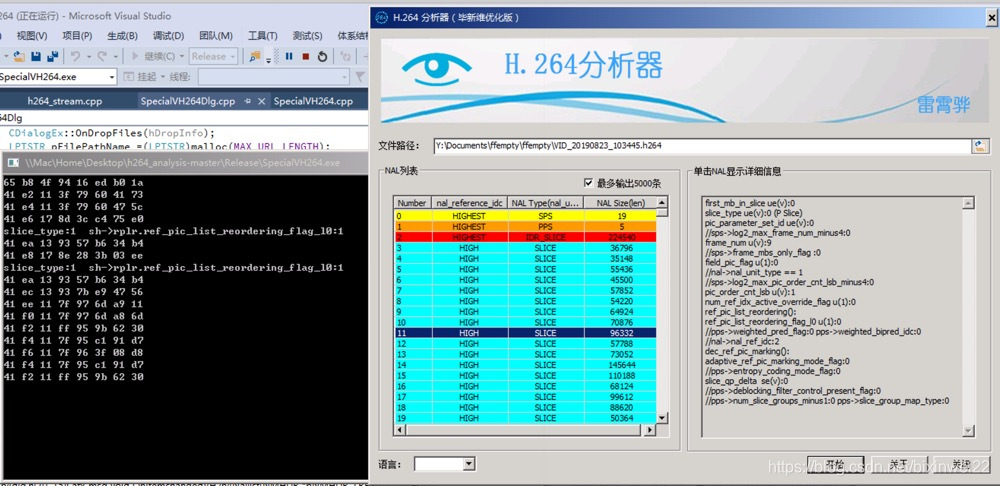Click the NAL Size(len) column header
The height and width of the screenshot is (486, 1000).
[621, 203]
